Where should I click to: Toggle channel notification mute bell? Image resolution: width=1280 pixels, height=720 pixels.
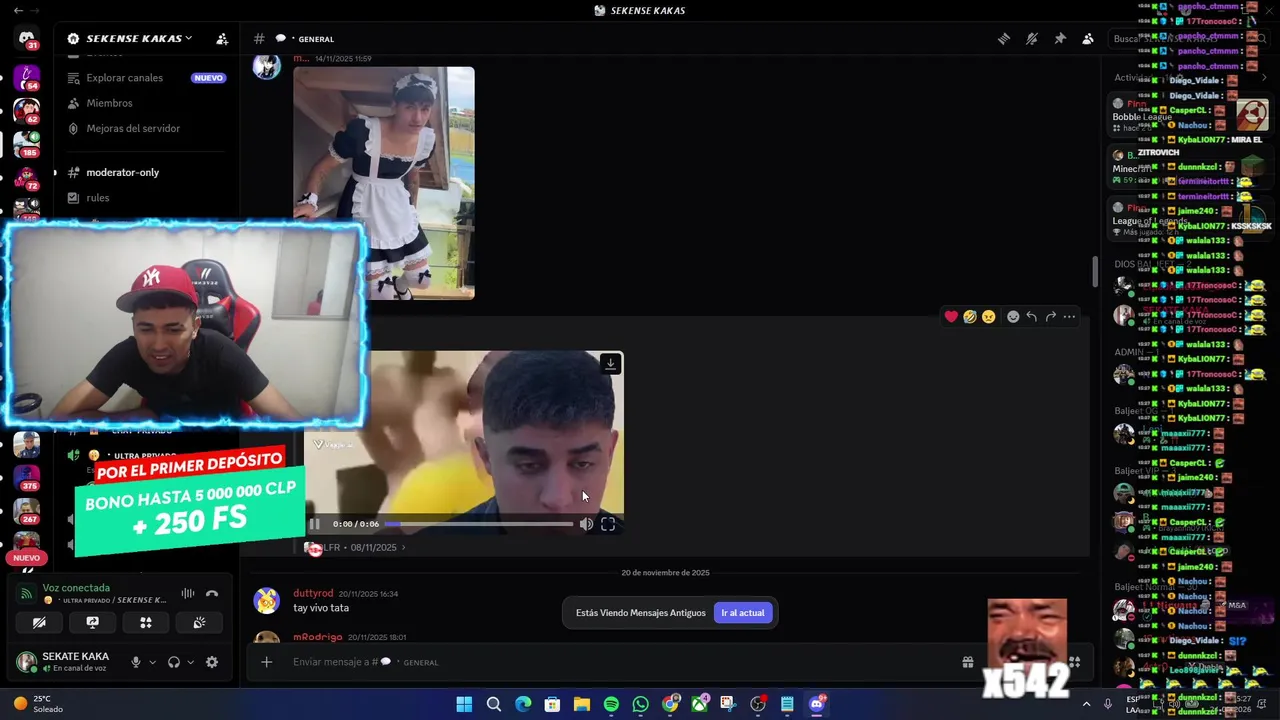point(1032,39)
